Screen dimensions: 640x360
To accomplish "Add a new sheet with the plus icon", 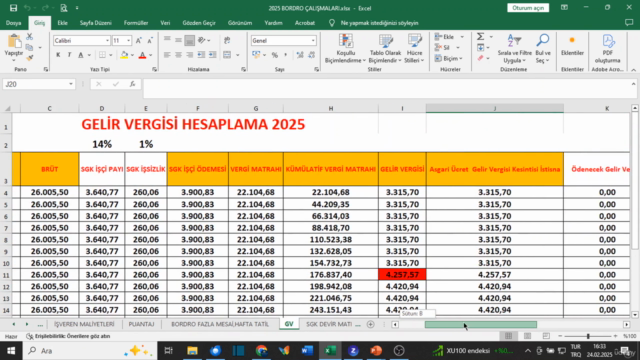I will pos(370,324).
